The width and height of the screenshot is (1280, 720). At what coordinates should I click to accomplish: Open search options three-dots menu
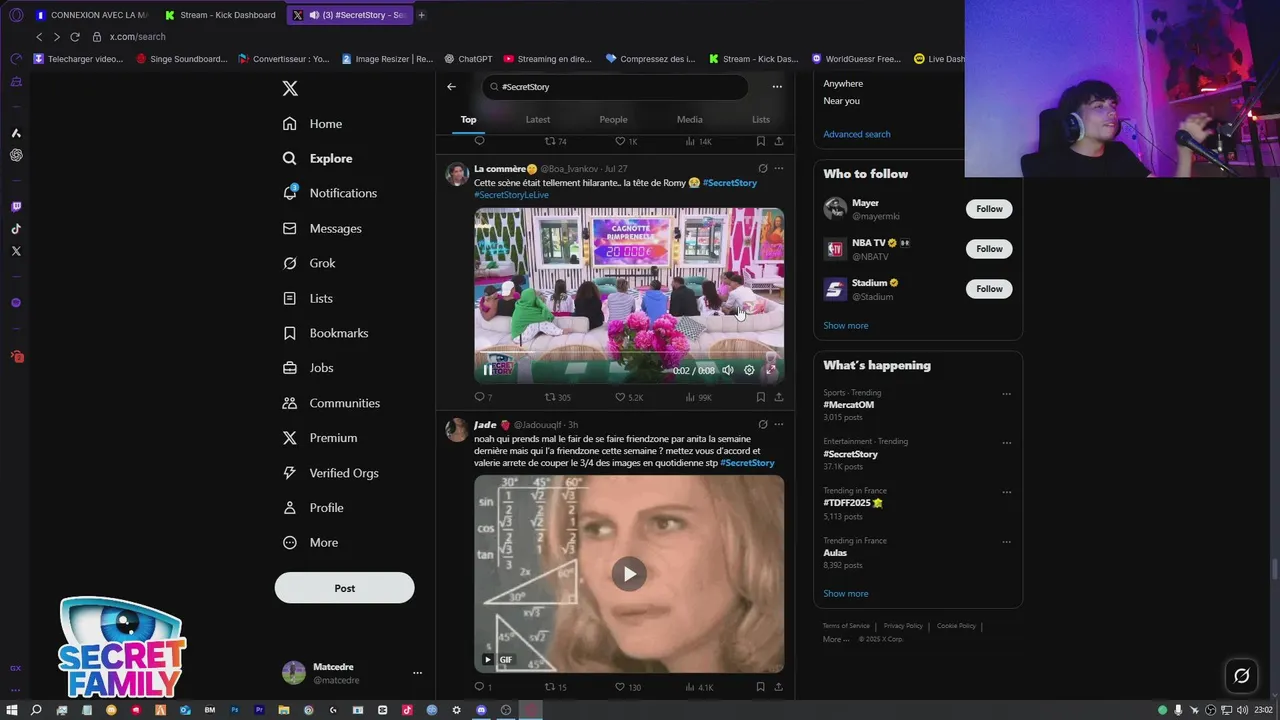tap(777, 87)
